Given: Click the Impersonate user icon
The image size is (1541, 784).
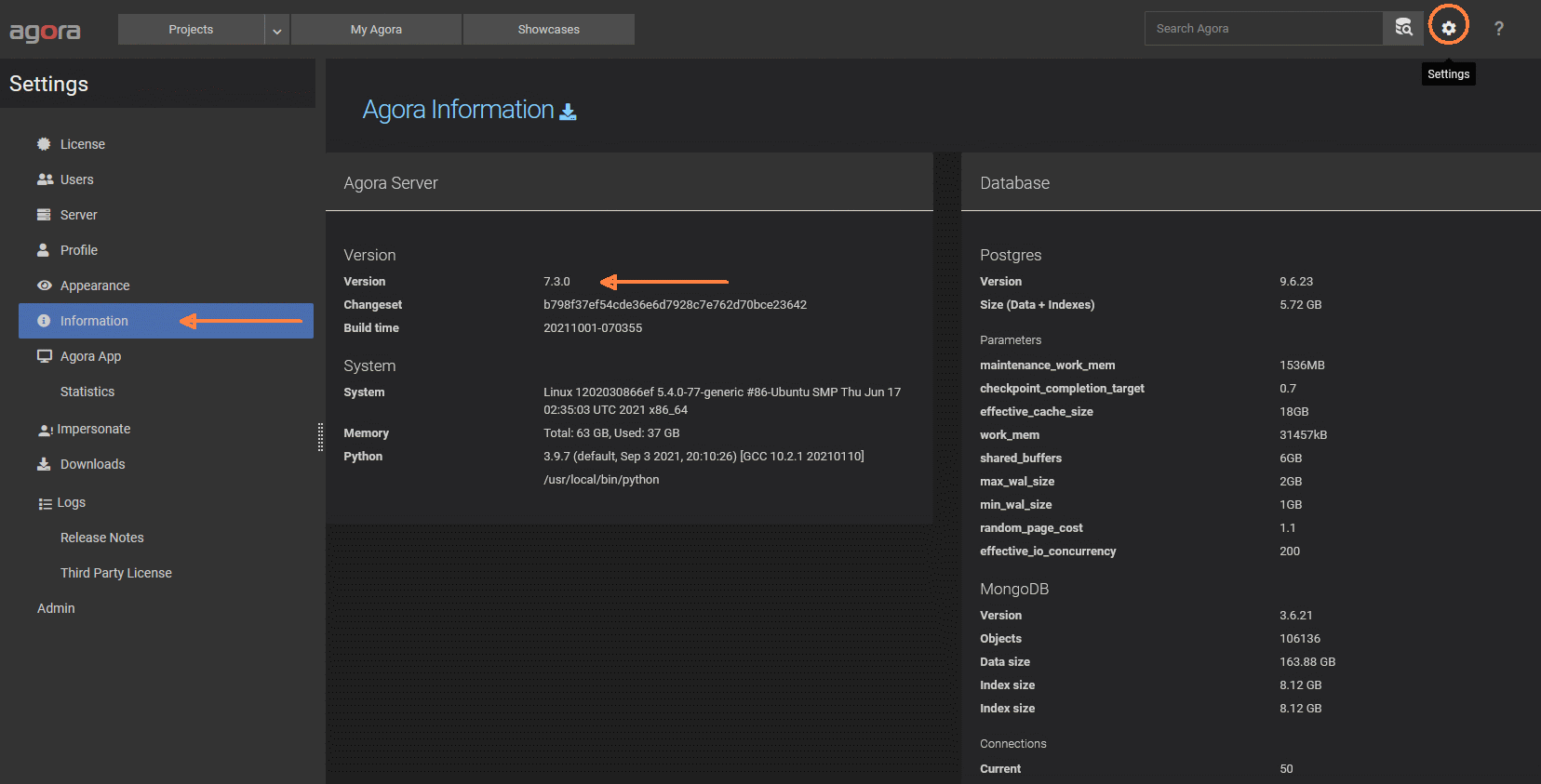Looking at the screenshot, I should [45, 430].
